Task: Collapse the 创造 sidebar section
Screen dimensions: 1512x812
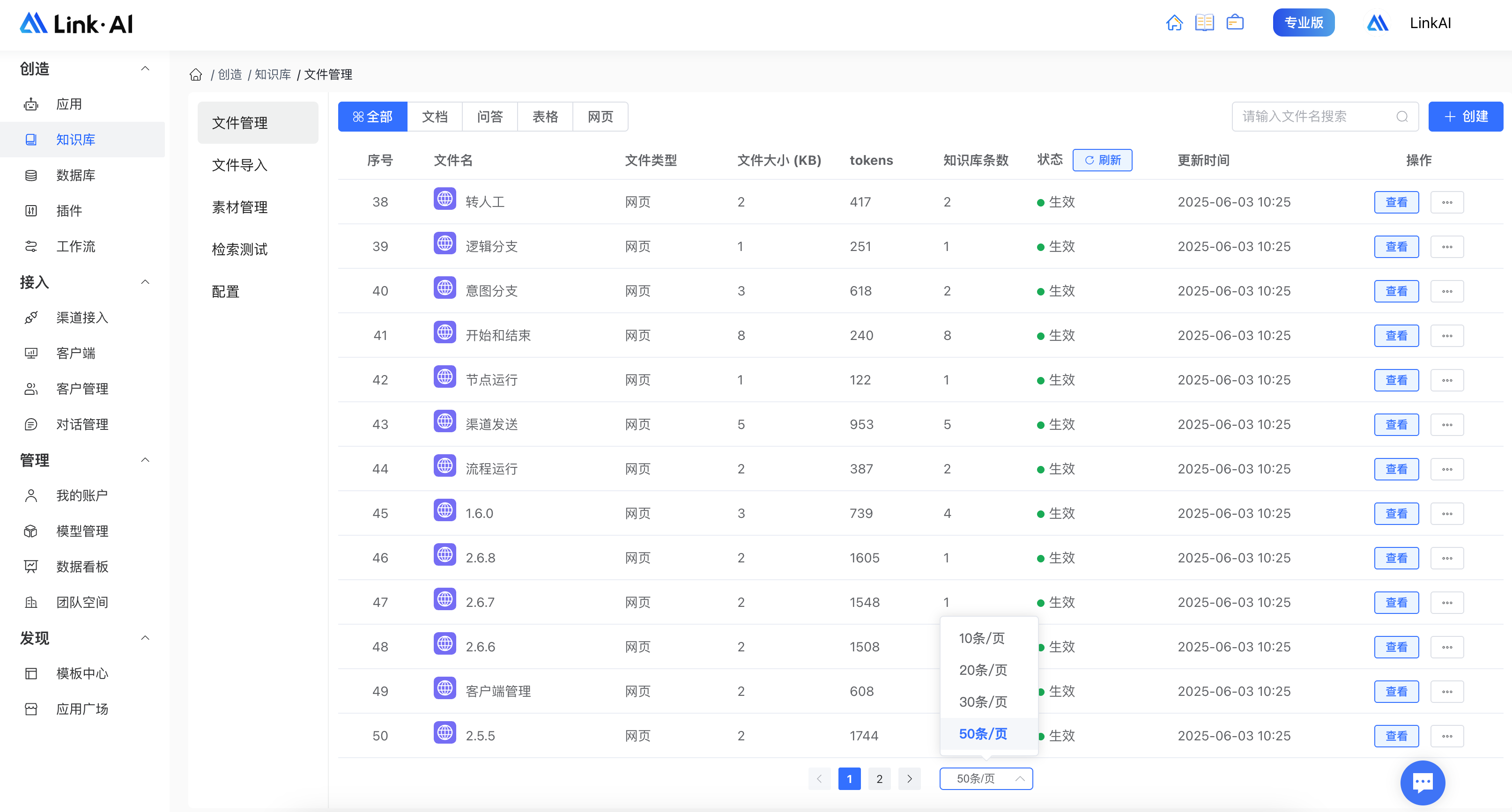Action: [145, 69]
